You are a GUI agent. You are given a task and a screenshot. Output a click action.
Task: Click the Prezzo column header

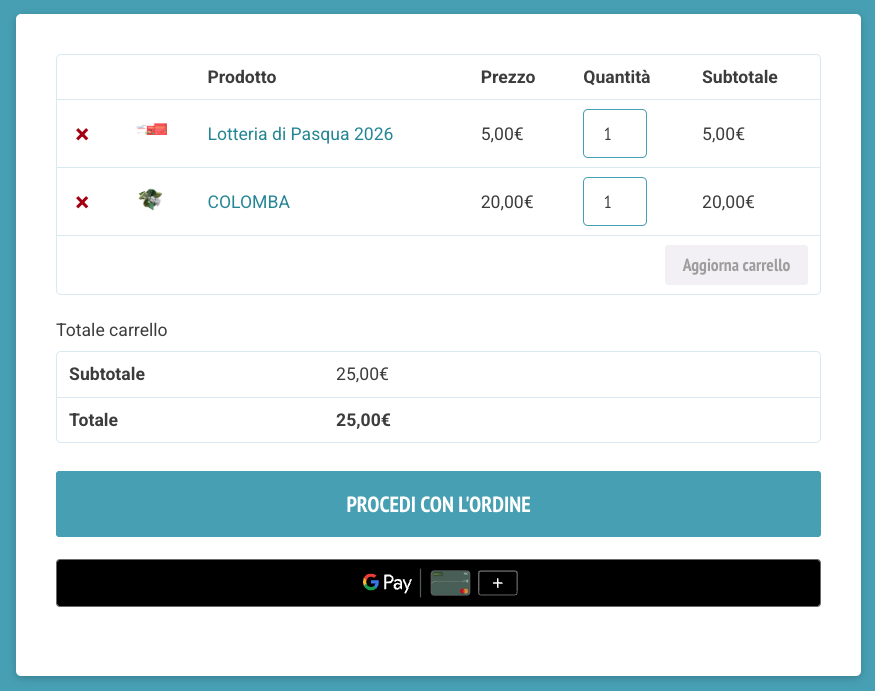508,77
